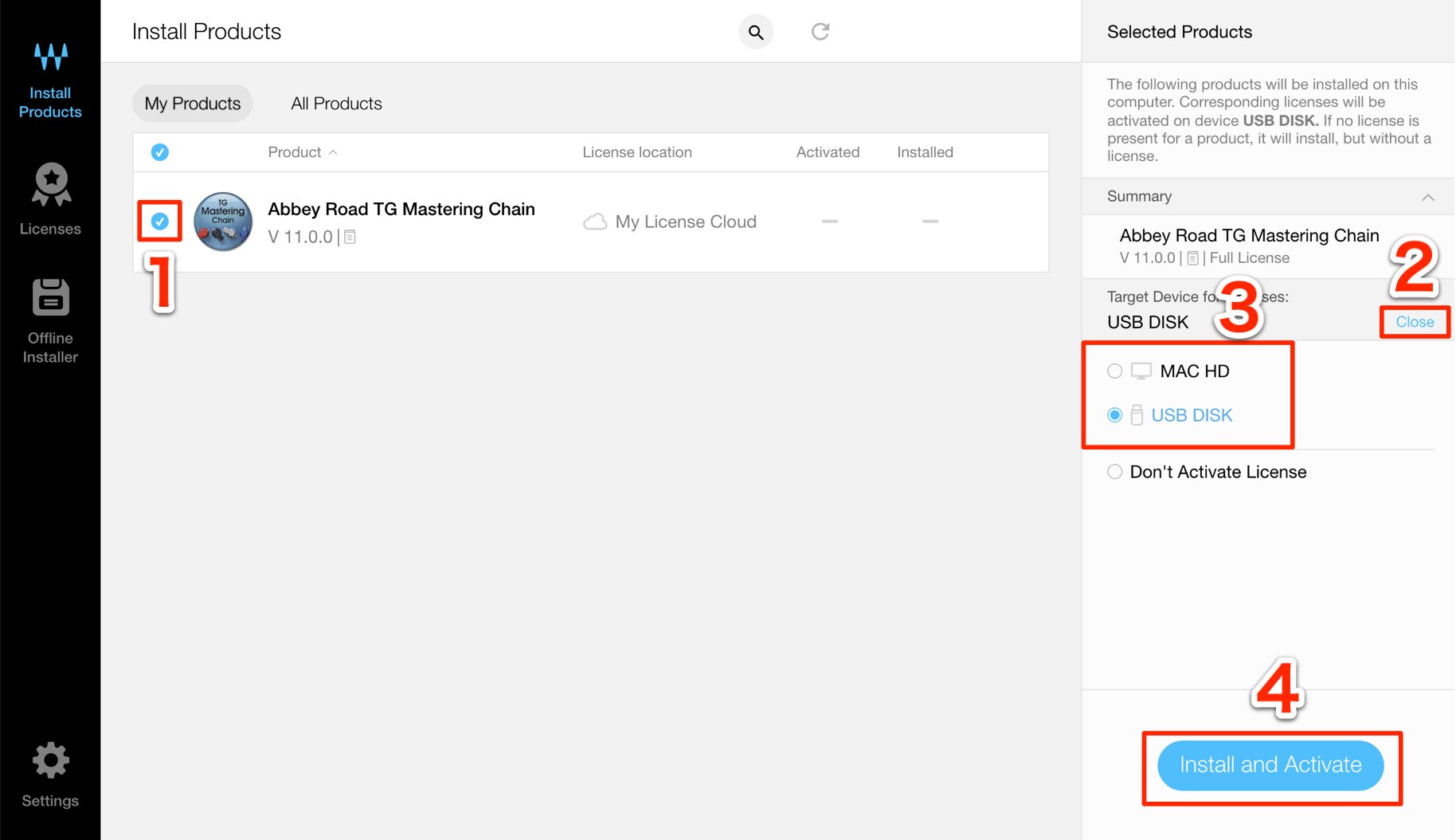Click the document icon in the Summary panel
Image resolution: width=1456 pixels, height=840 pixels.
(1192, 258)
